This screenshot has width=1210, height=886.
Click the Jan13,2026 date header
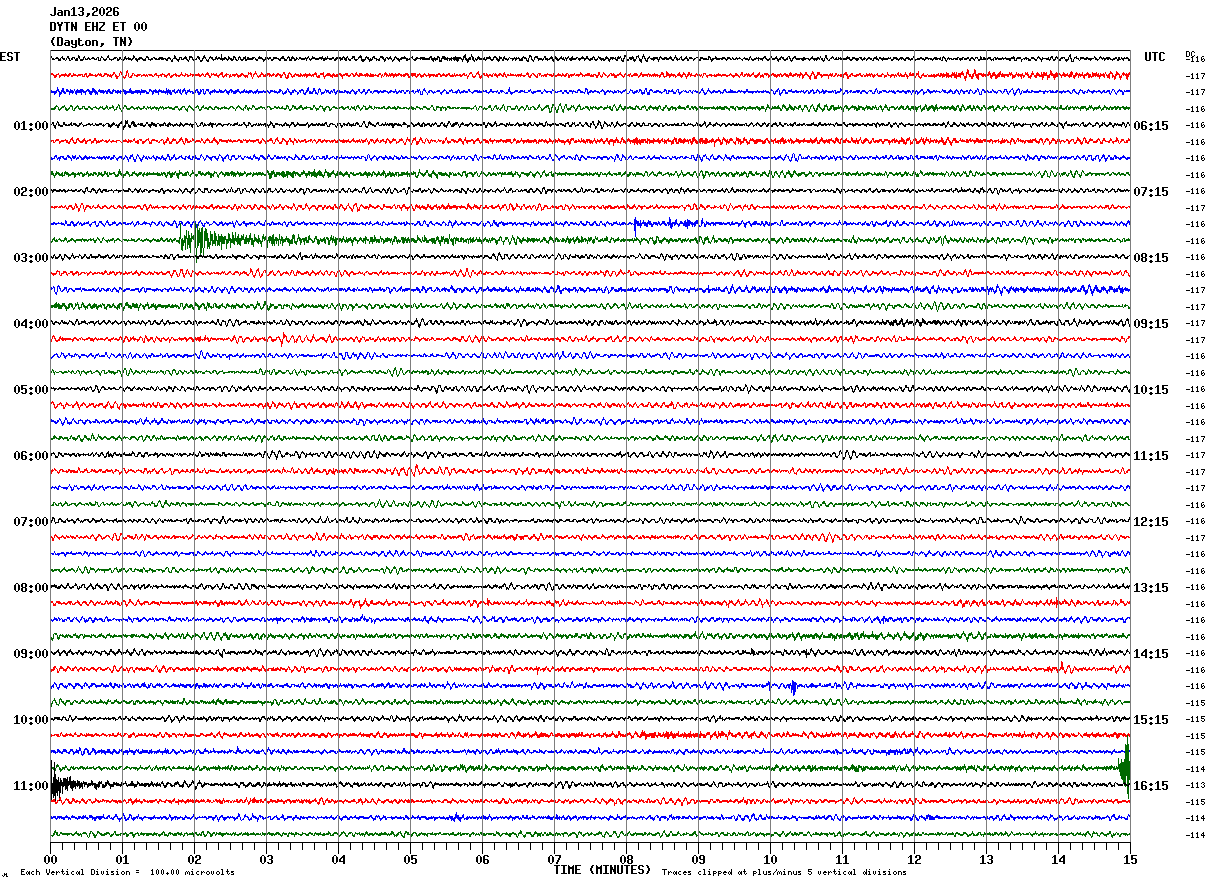pos(84,12)
